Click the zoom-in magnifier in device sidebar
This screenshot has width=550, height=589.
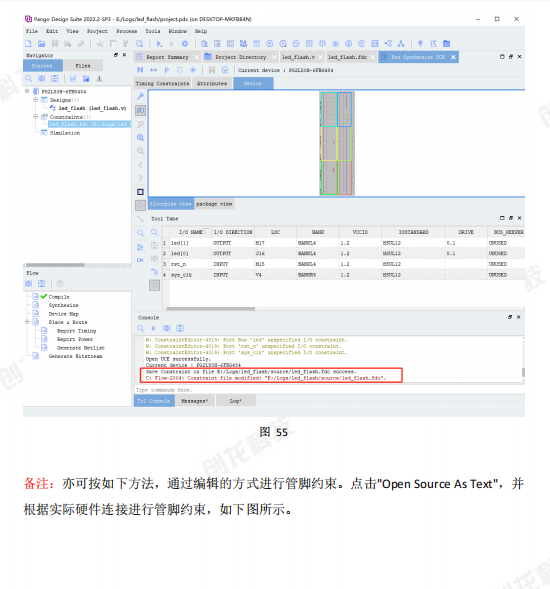point(141,137)
